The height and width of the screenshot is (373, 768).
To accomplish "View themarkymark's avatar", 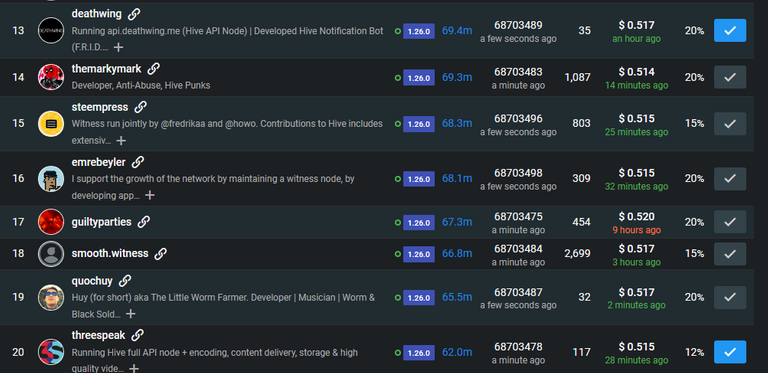I will 51,77.
